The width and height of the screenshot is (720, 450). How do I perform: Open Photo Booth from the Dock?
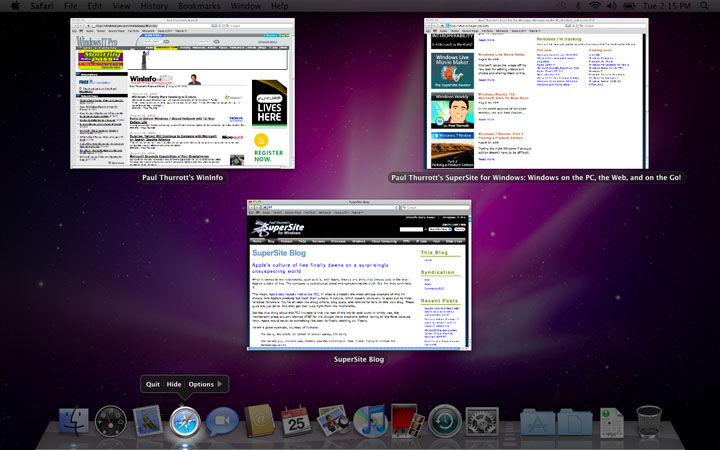click(x=407, y=420)
